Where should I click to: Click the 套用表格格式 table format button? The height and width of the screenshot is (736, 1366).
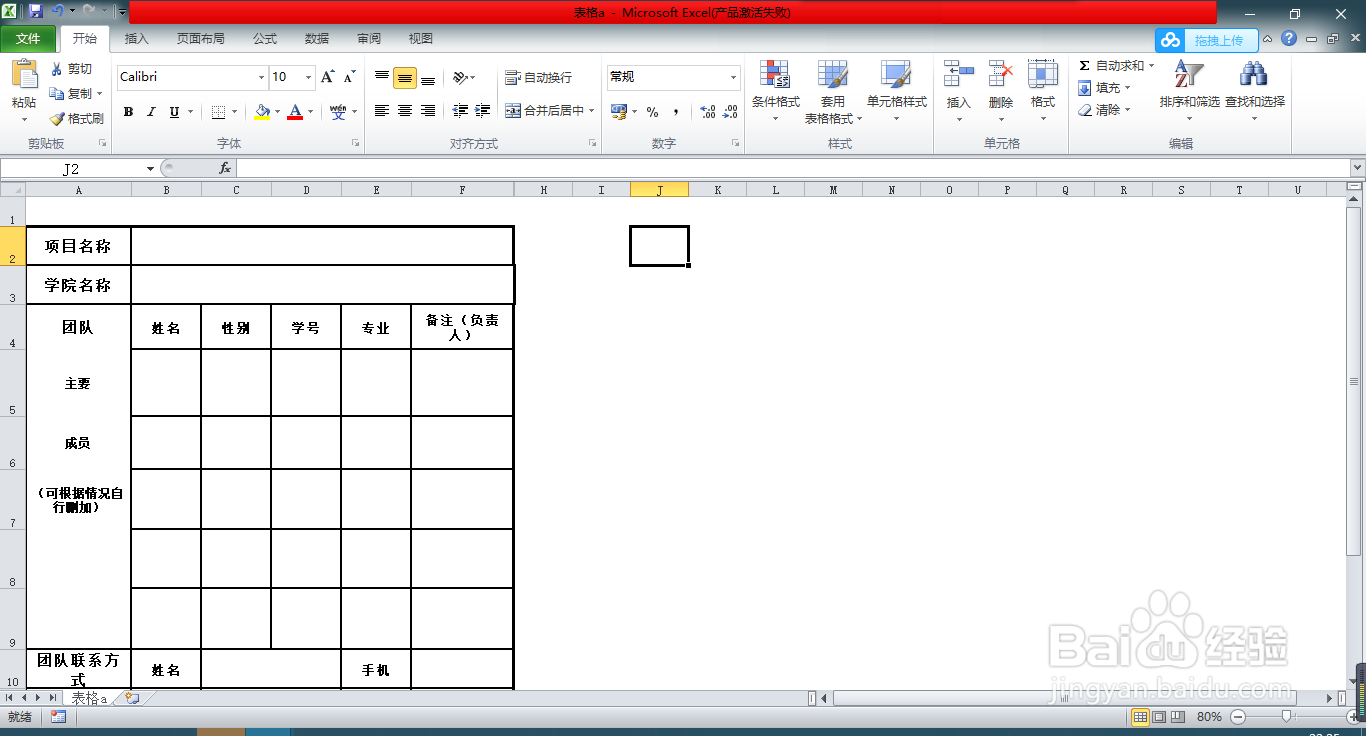coord(833,91)
